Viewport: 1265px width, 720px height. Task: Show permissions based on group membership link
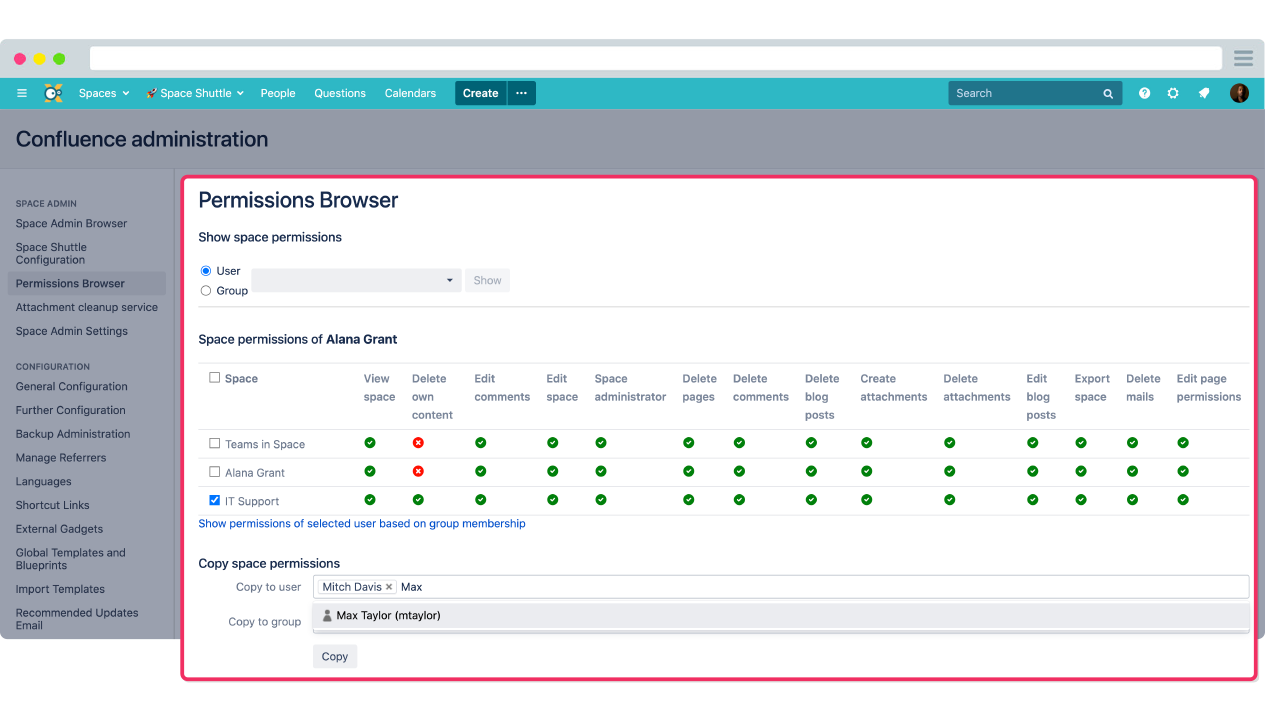pyautogui.click(x=361, y=523)
